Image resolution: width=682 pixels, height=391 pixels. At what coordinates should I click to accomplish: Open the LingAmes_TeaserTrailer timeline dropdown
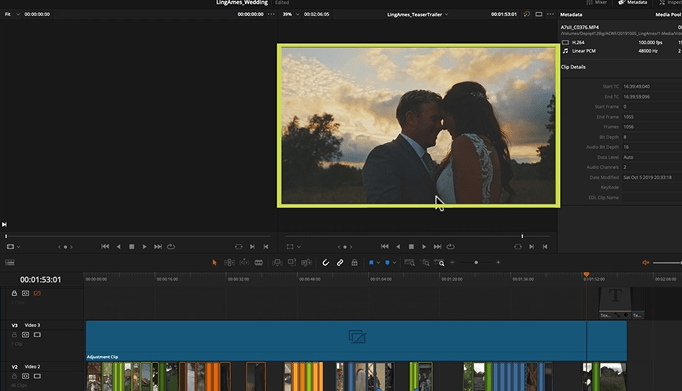(x=418, y=14)
